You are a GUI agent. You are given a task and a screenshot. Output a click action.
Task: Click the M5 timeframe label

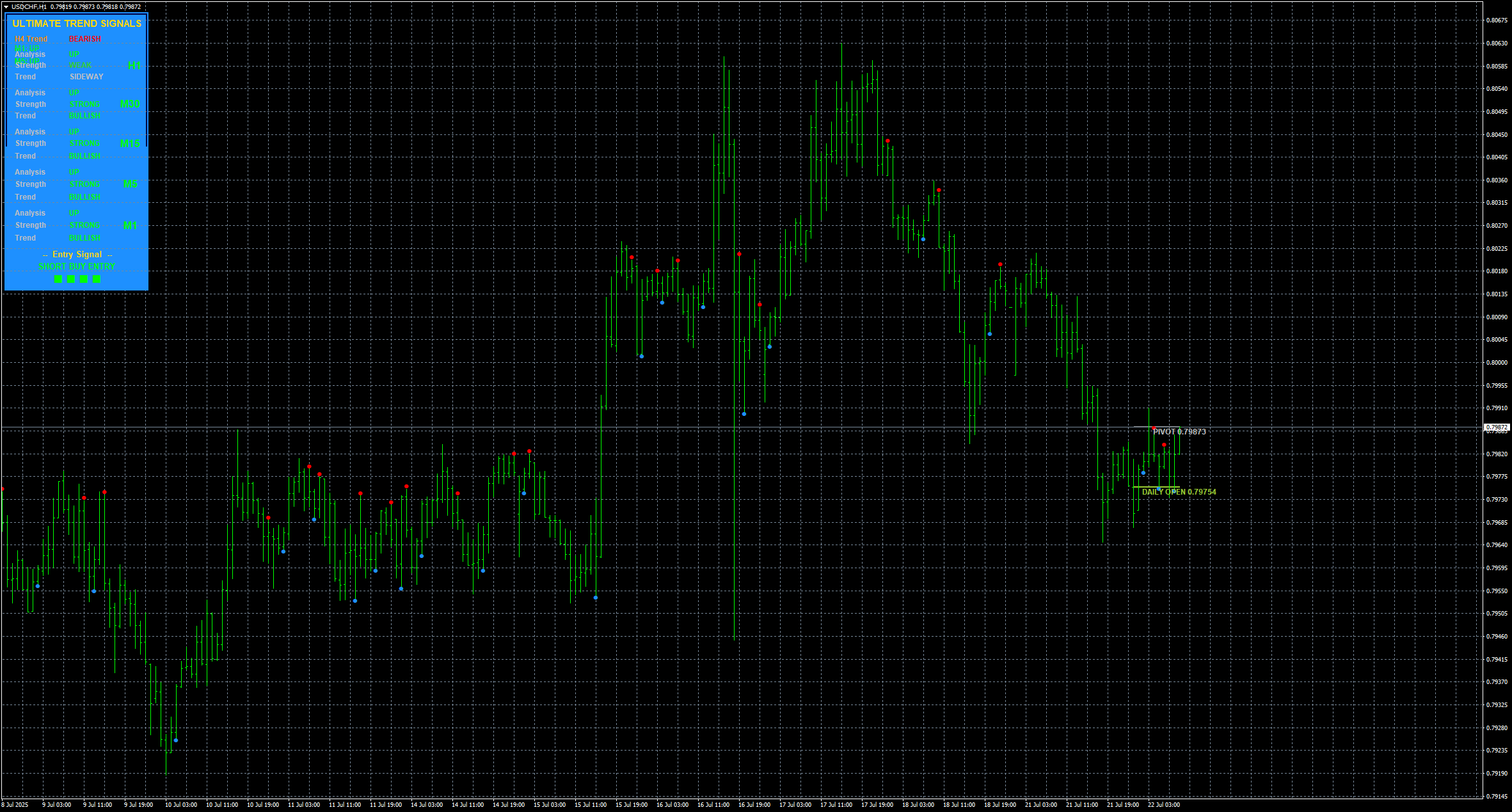click(131, 184)
